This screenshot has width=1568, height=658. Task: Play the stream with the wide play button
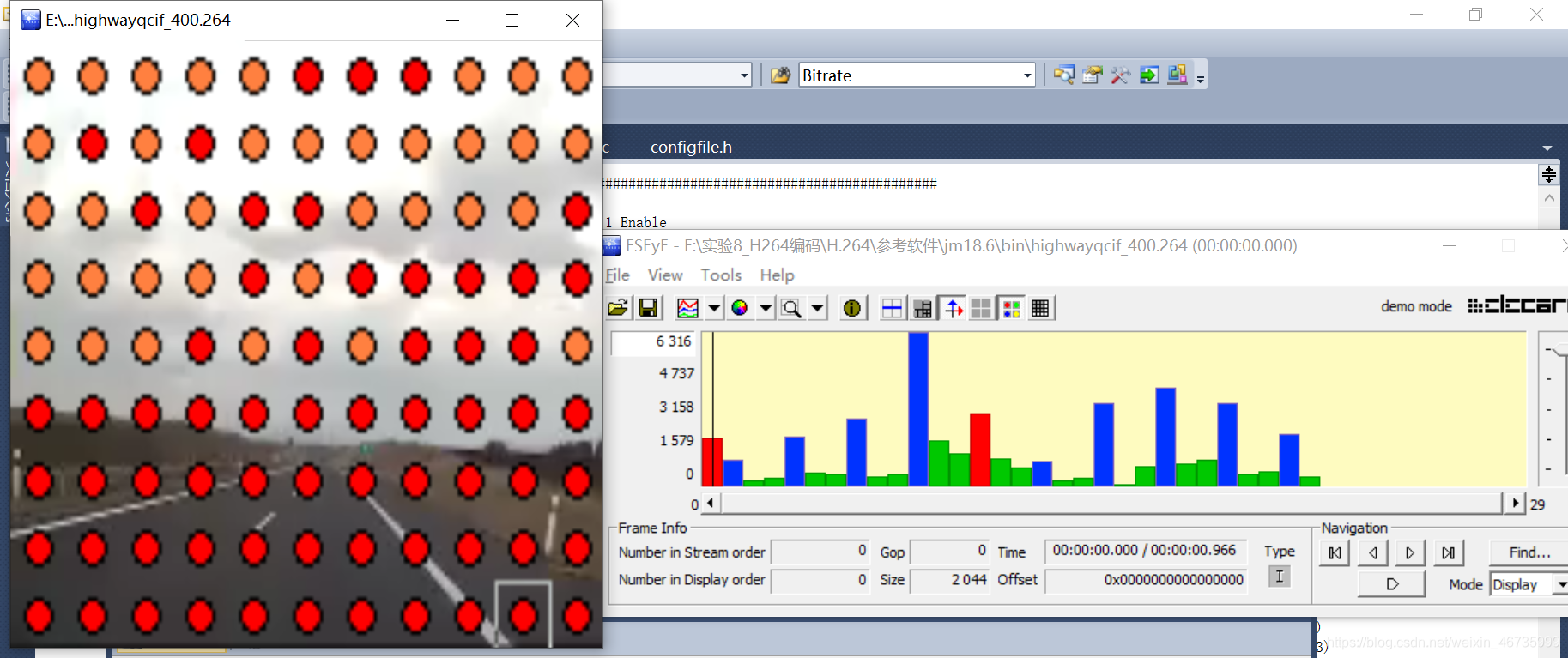tap(1392, 584)
